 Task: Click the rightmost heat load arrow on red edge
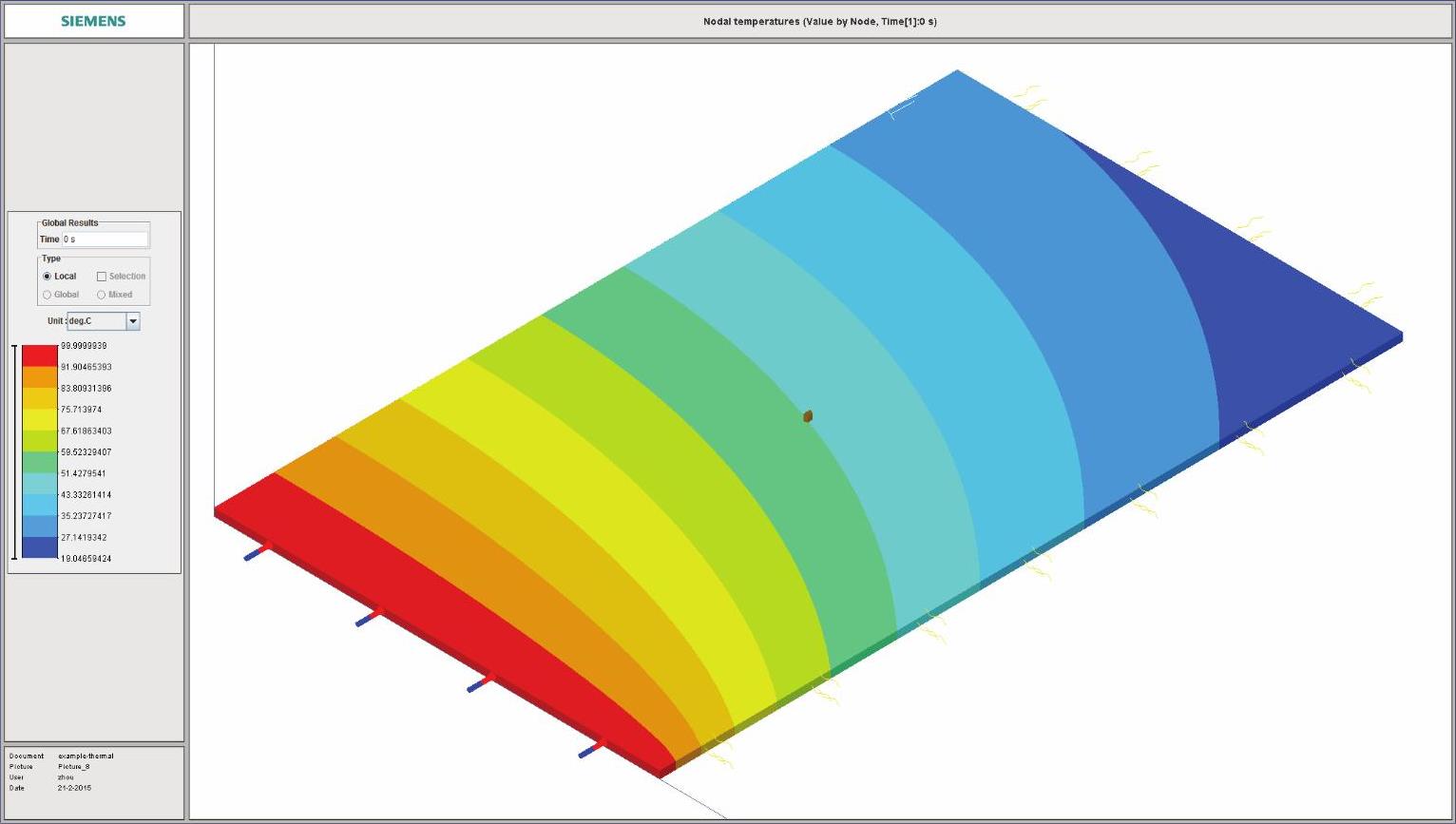click(x=591, y=749)
